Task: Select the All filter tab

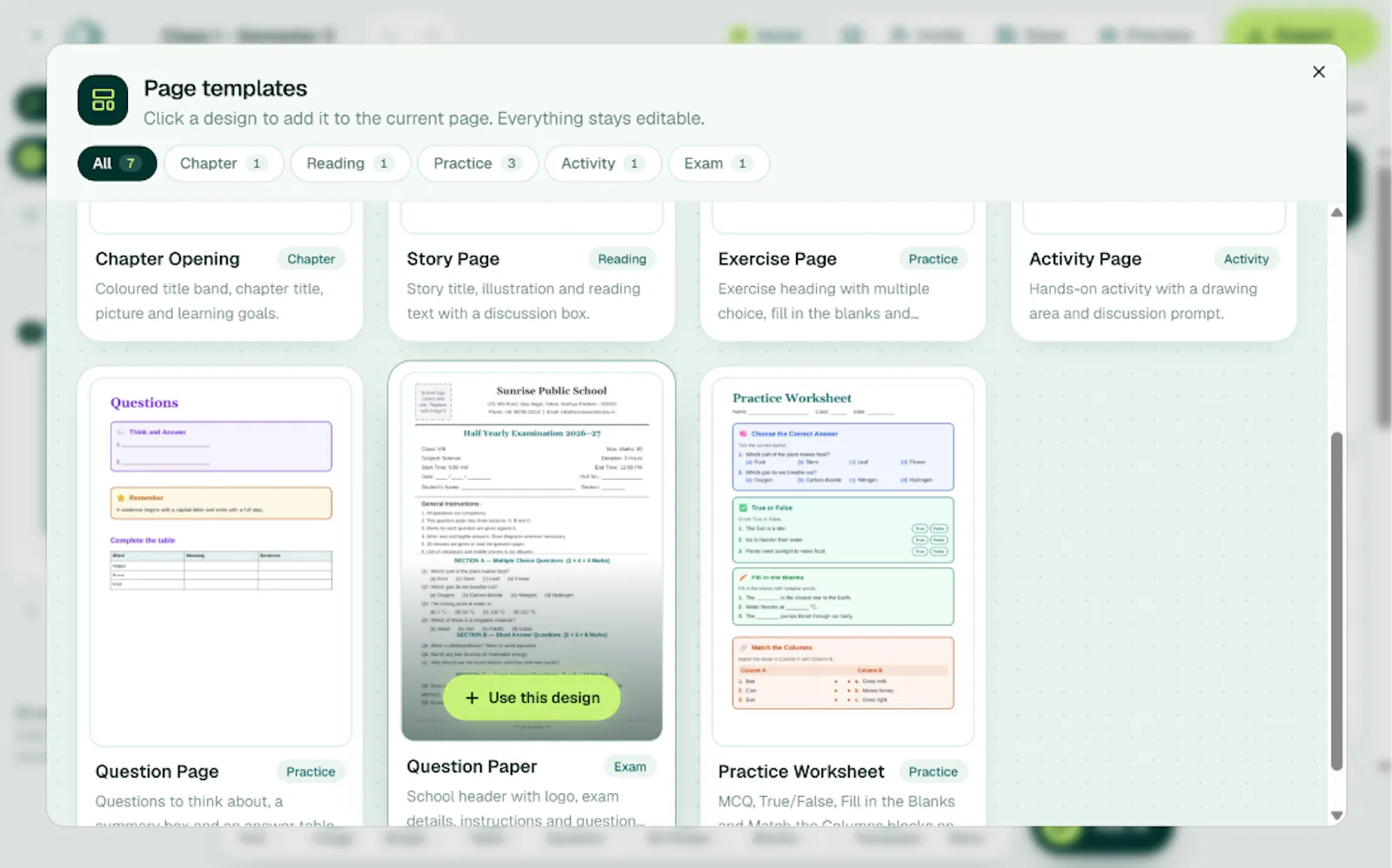Action: click(117, 164)
